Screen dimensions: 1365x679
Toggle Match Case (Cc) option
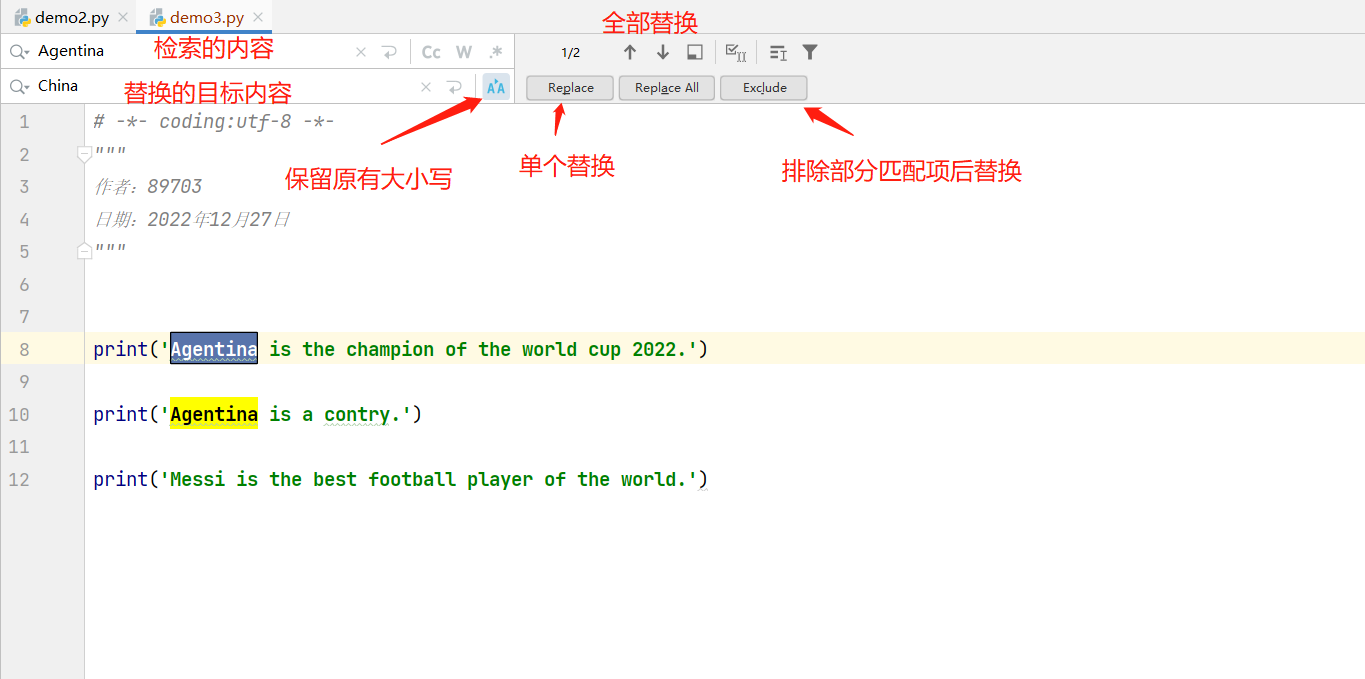[431, 52]
